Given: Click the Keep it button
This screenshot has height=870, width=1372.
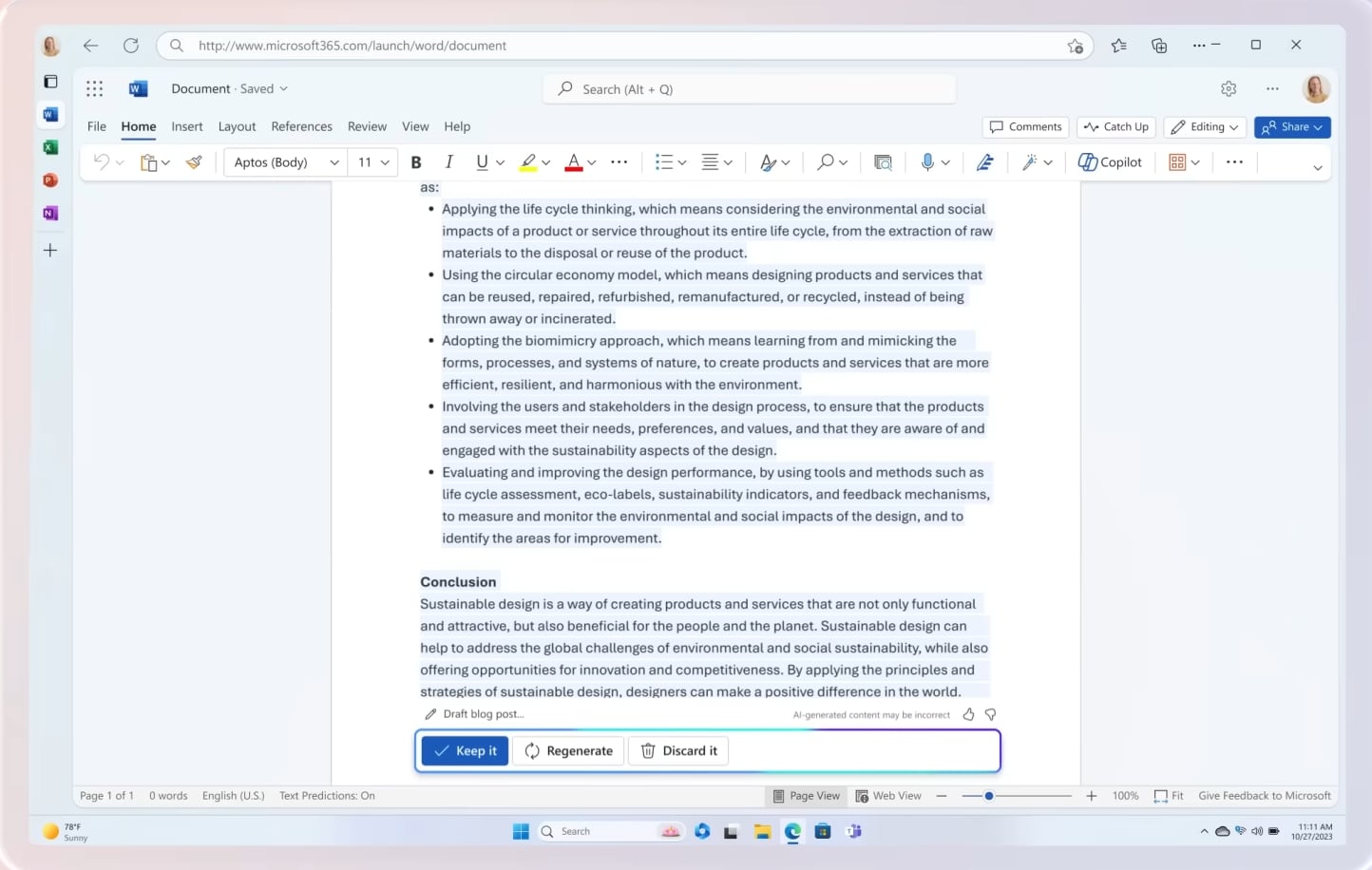Looking at the screenshot, I should click(x=465, y=750).
